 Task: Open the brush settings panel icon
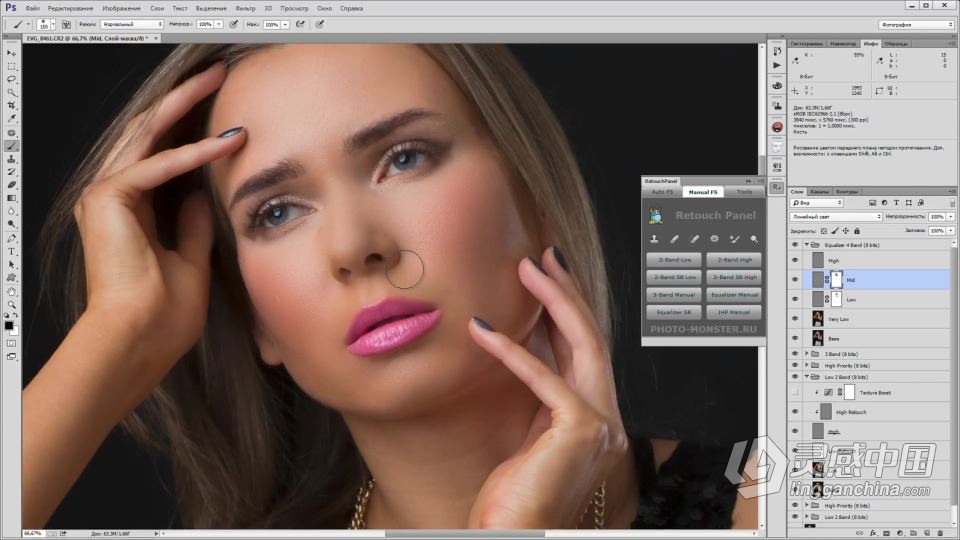[x=66, y=24]
